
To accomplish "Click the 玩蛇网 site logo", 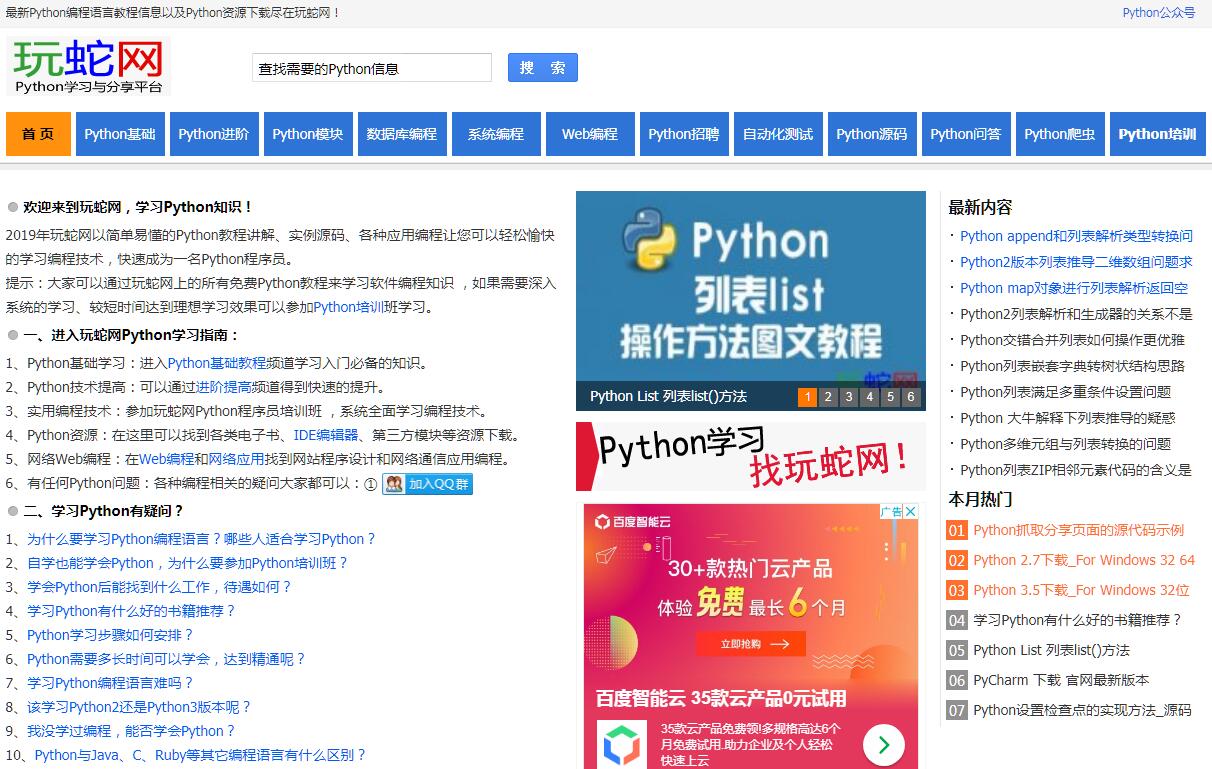I will 88,66.
